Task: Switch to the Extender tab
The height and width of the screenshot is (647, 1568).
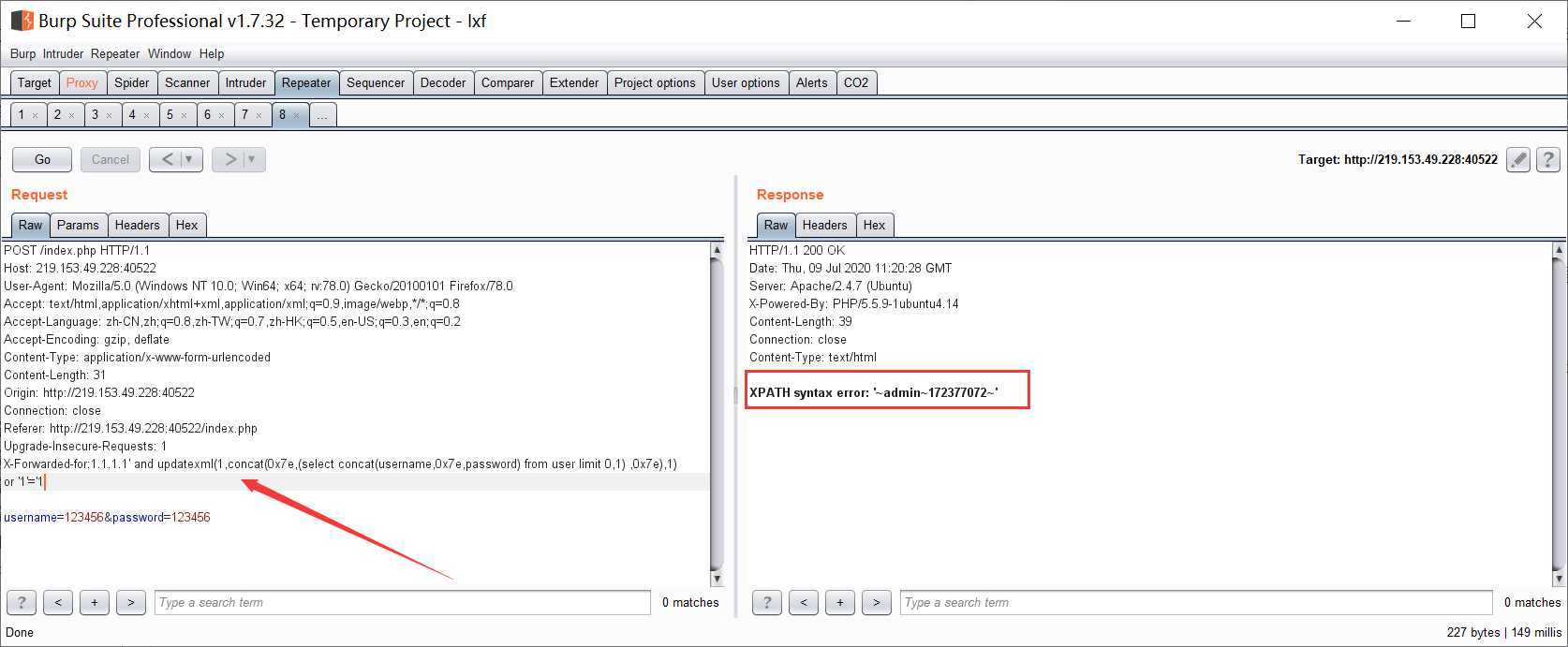Action: 574,82
